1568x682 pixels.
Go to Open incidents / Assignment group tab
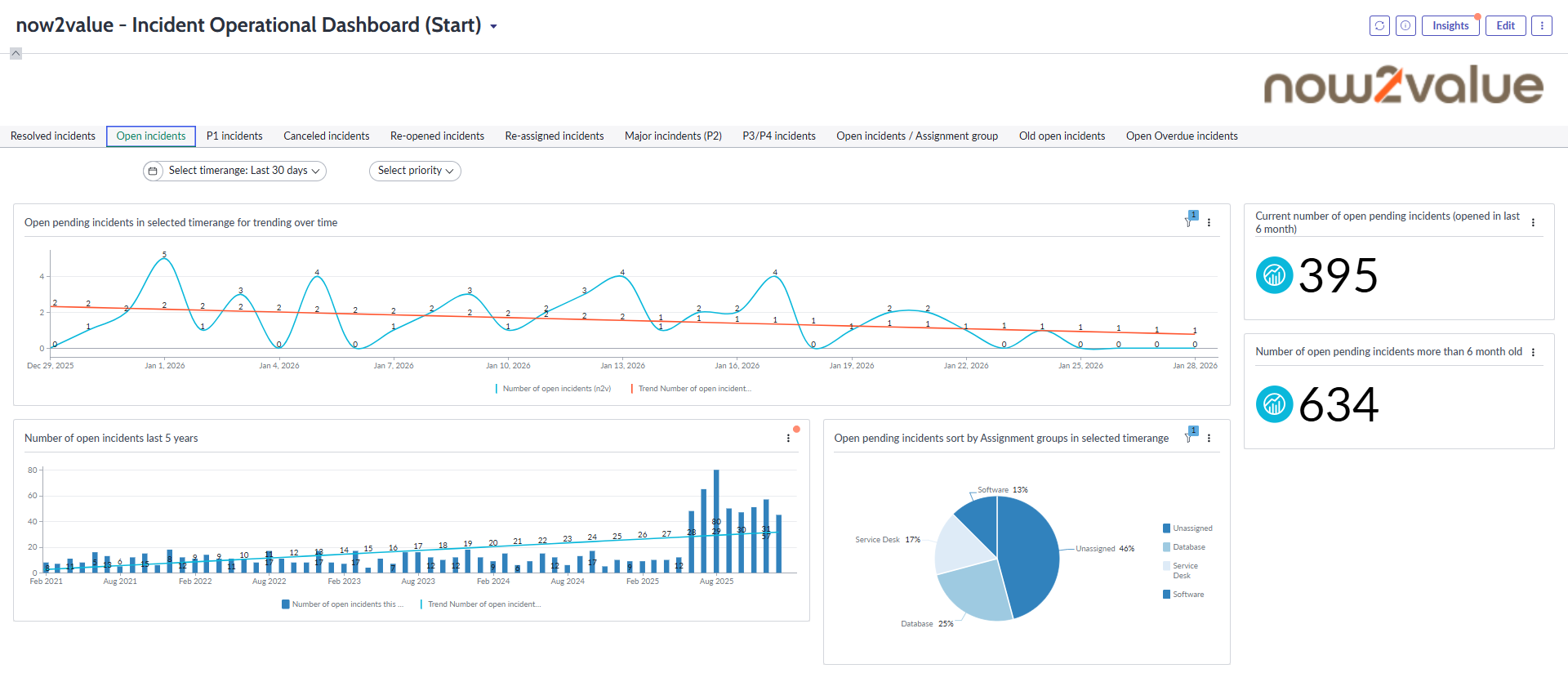tap(917, 136)
